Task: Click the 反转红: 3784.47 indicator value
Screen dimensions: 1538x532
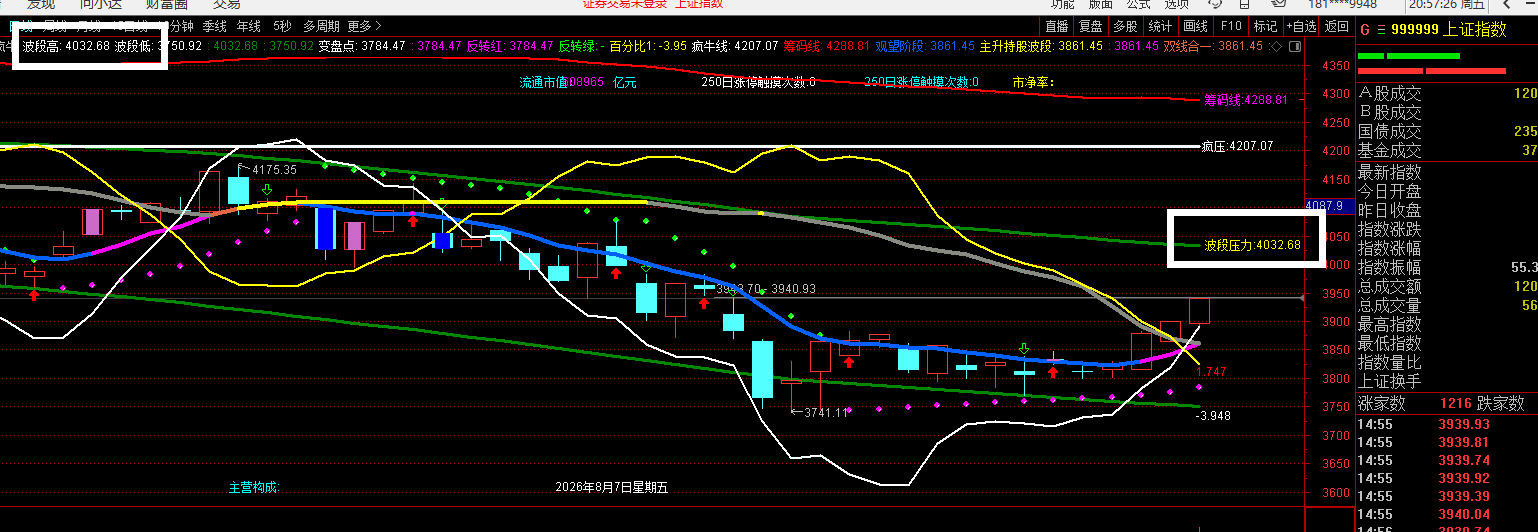Action: [x=510, y=46]
